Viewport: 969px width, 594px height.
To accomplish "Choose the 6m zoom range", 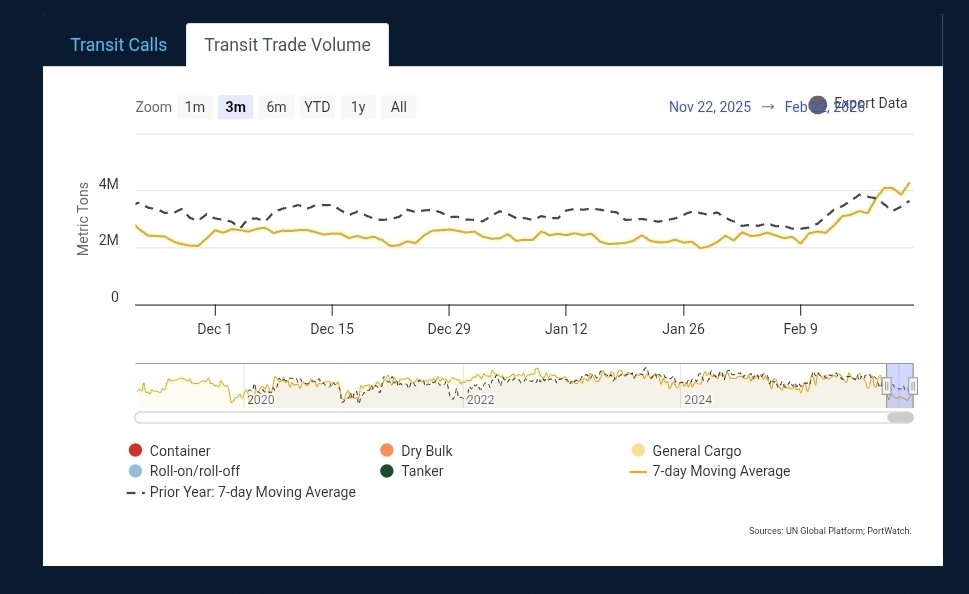I will tap(276, 107).
